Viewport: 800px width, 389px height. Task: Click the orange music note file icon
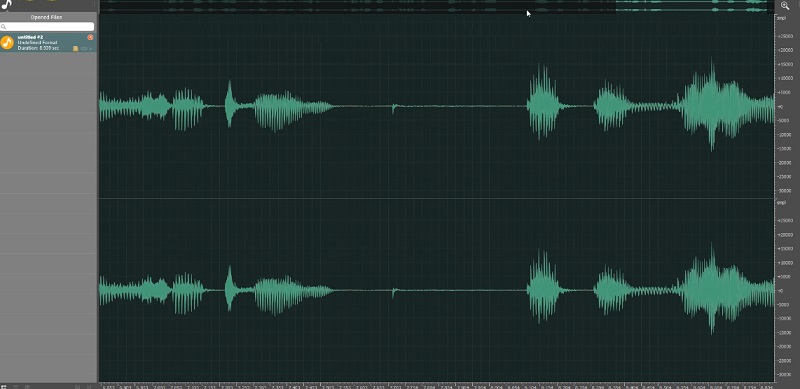[7, 42]
